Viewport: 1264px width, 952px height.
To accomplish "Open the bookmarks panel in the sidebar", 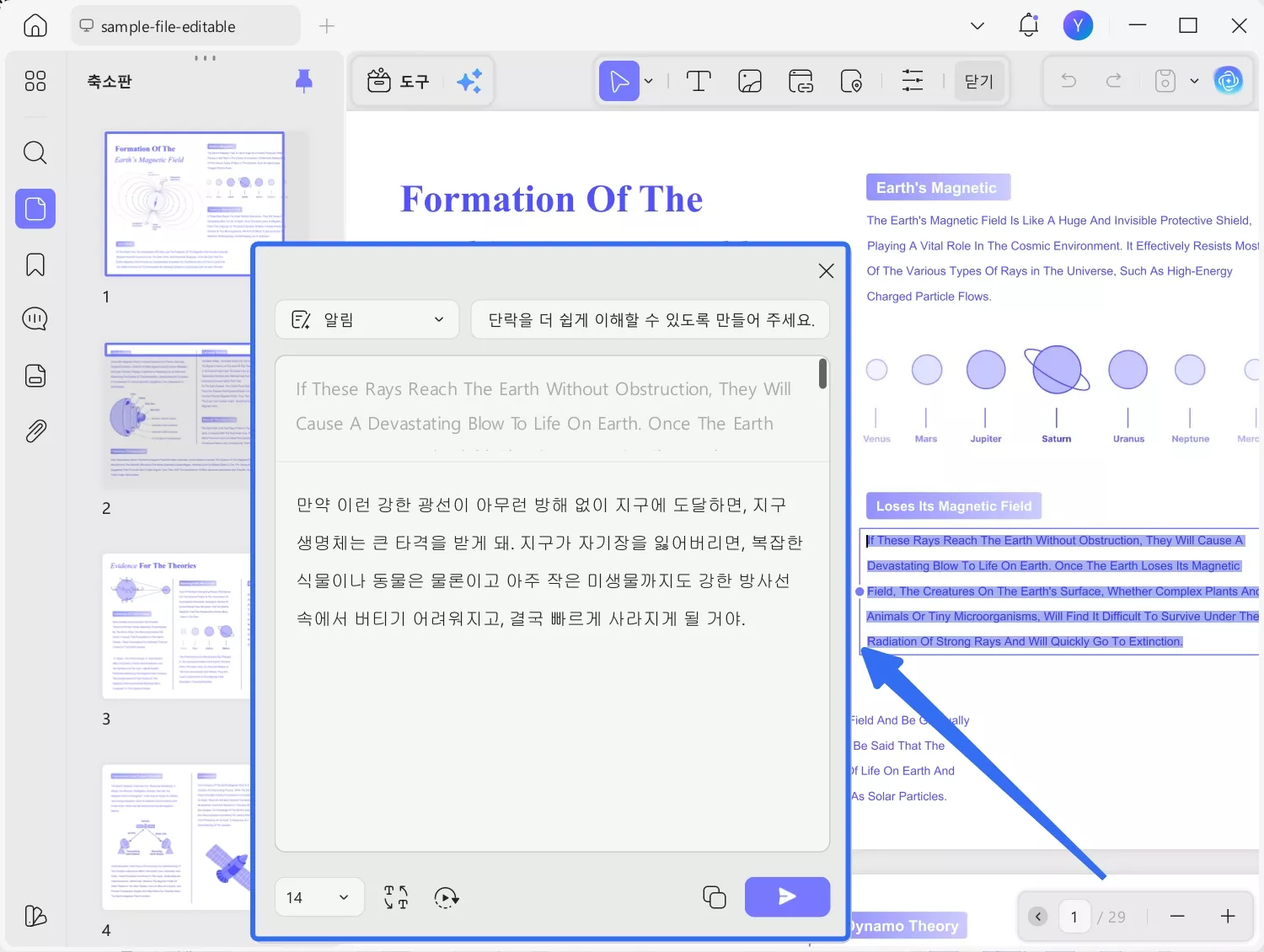I will [x=35, y=264].
